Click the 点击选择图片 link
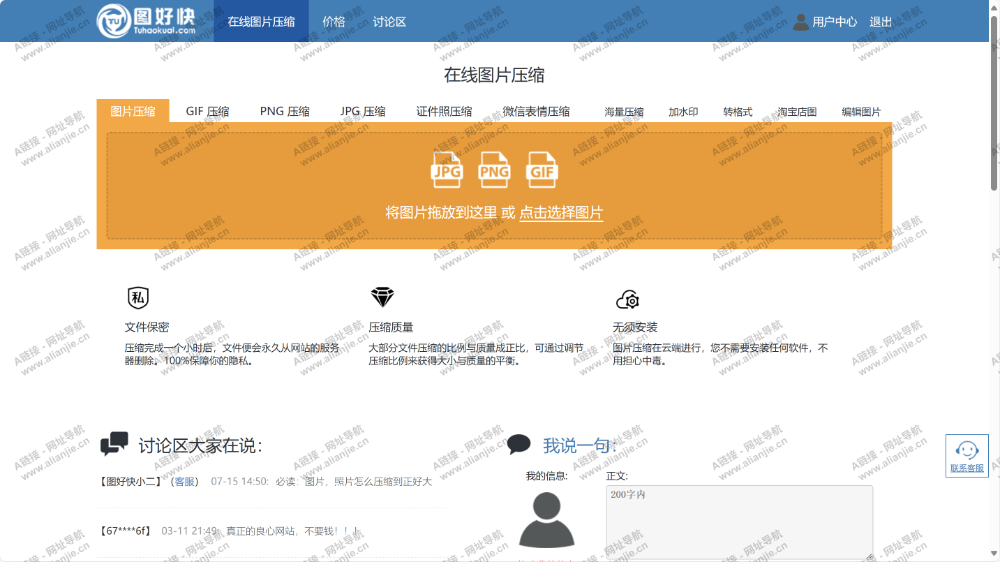Image resolution: width=1000 pixels, height=562 pixels. point(561,213)
